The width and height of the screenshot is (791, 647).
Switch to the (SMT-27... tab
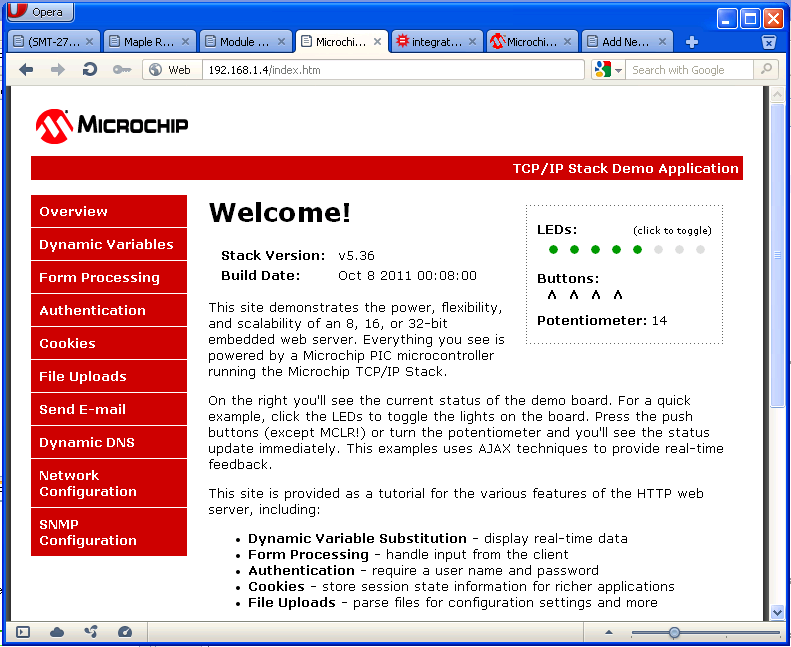(54, 42)
